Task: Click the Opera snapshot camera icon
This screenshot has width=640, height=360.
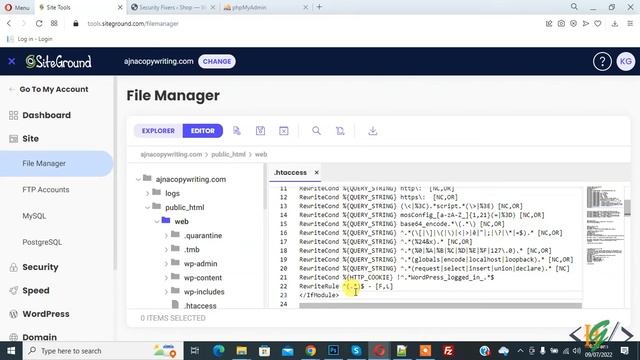Action: click(561, 24)
